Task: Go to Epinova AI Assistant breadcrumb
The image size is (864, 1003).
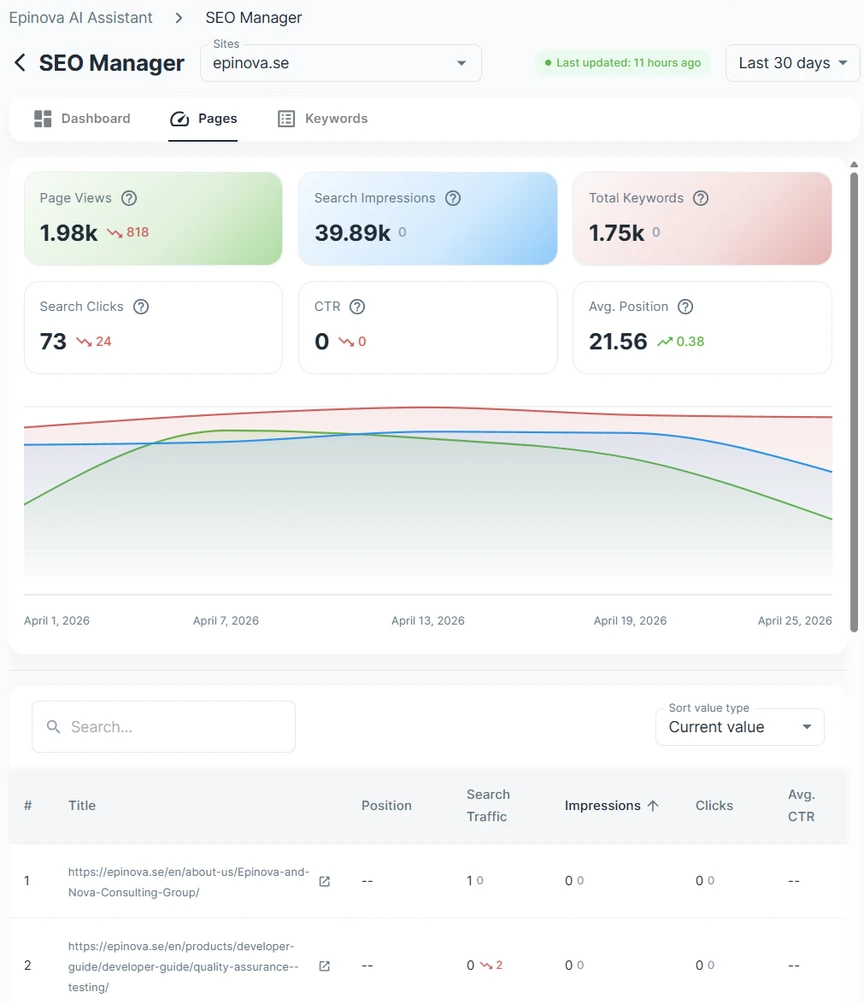Action: tap(81, 18)
